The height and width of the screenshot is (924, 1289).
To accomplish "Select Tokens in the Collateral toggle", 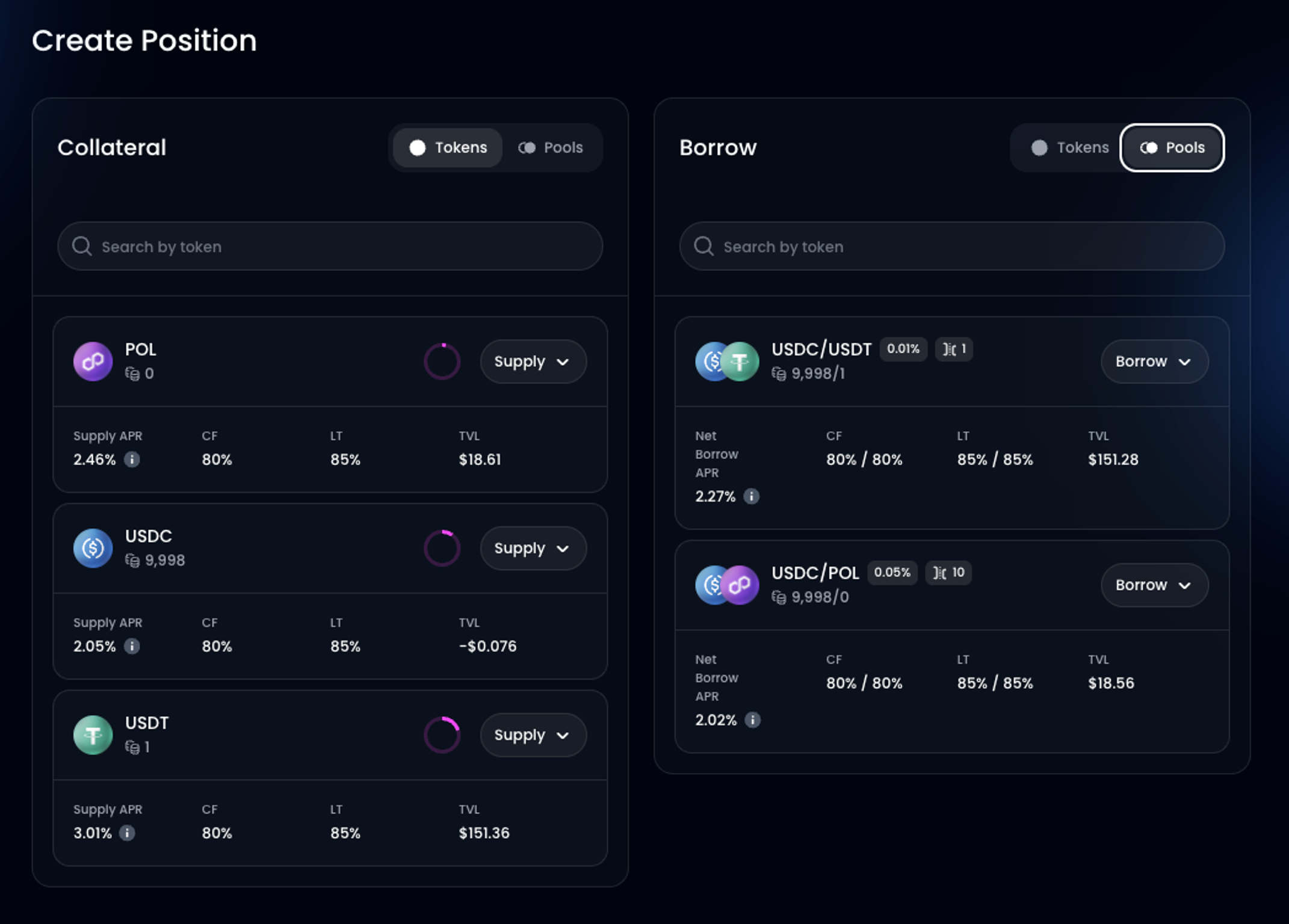I will 448,148.
